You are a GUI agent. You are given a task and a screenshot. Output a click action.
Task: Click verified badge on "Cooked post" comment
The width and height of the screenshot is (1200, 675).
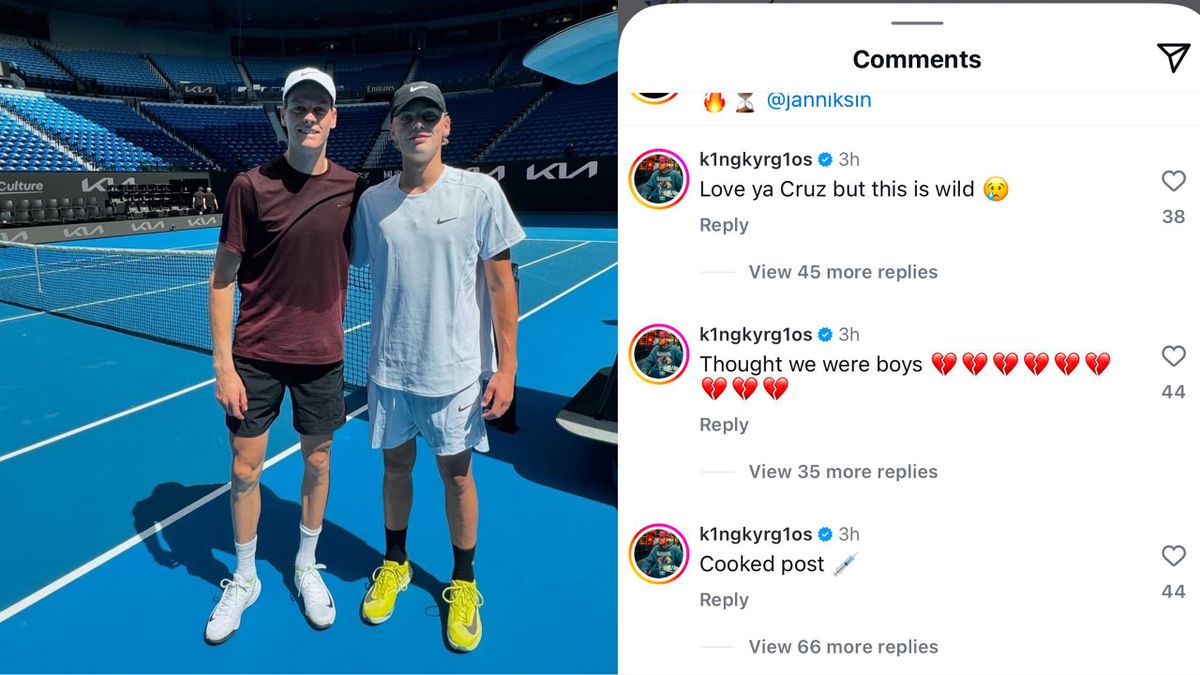826,534
